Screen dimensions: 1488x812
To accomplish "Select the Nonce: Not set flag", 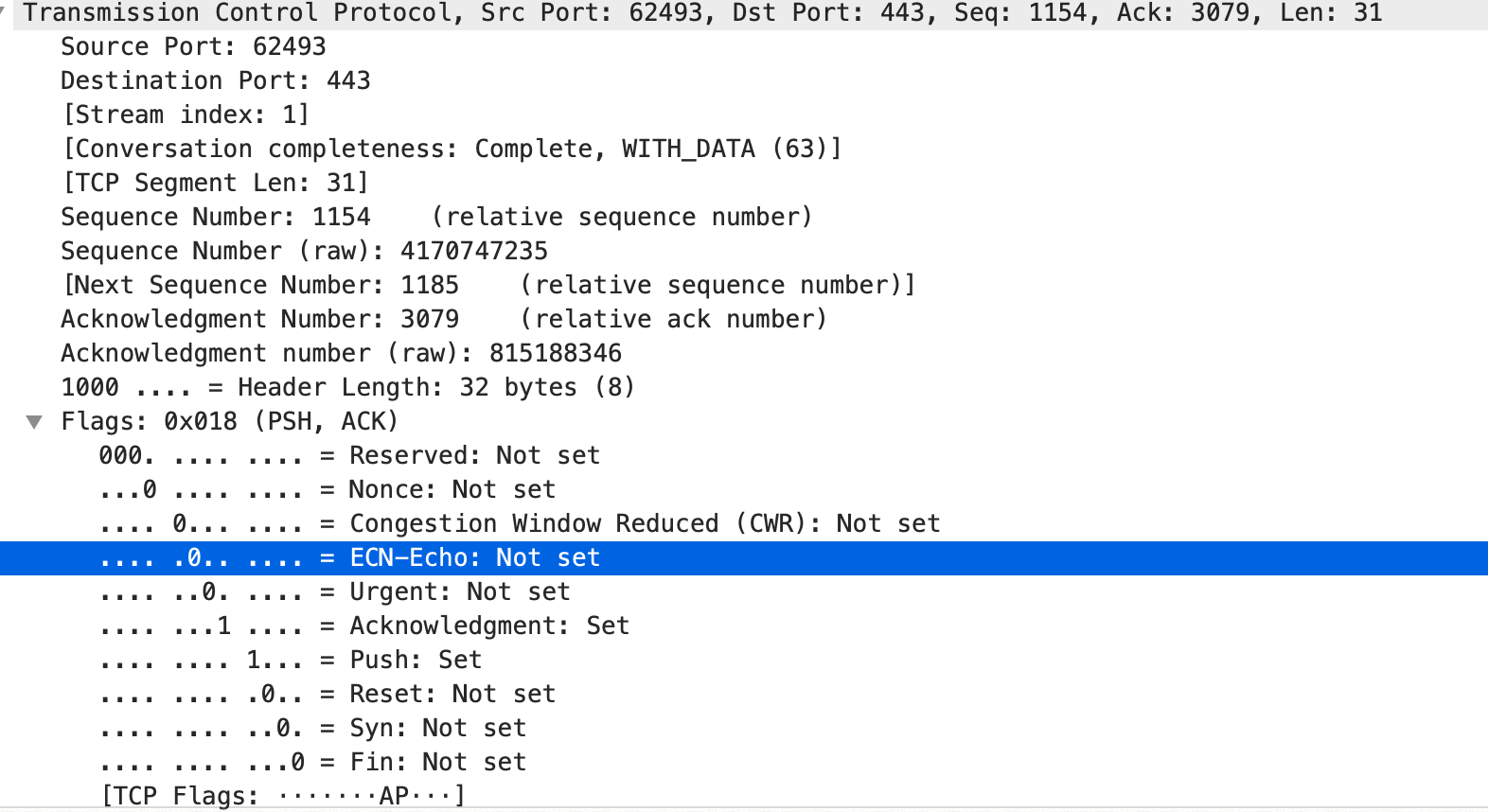I will coord(328,489).
